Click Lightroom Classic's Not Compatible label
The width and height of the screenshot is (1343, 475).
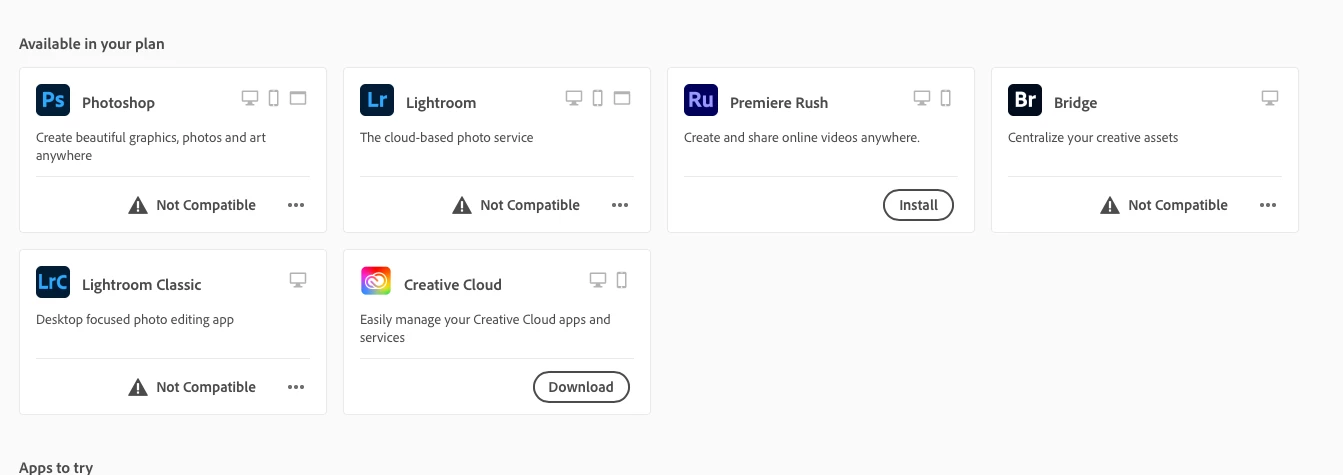coord(206,387)
